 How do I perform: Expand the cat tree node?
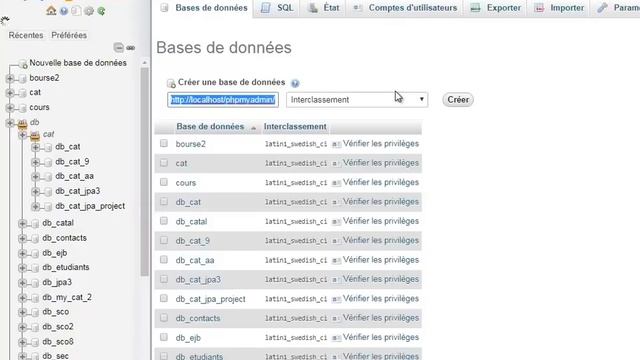pos(10,93)
